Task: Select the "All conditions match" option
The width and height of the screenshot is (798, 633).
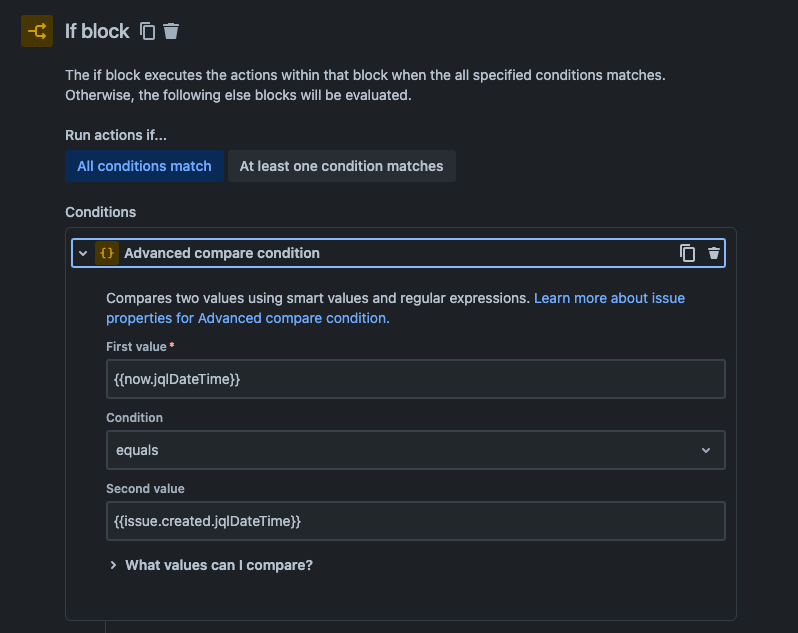Action: tap(144, 166)
